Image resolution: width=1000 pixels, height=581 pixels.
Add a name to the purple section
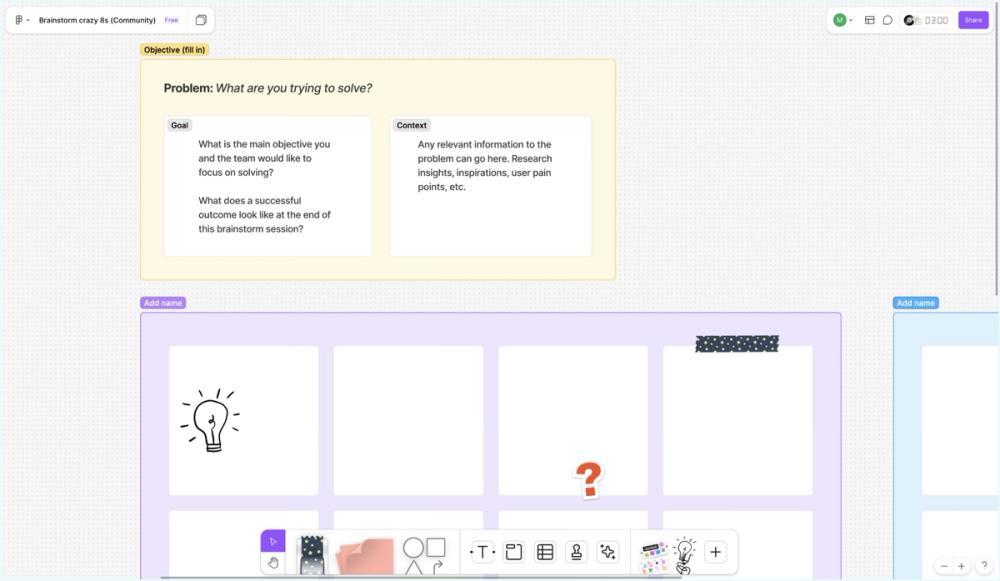click(162, 301)
